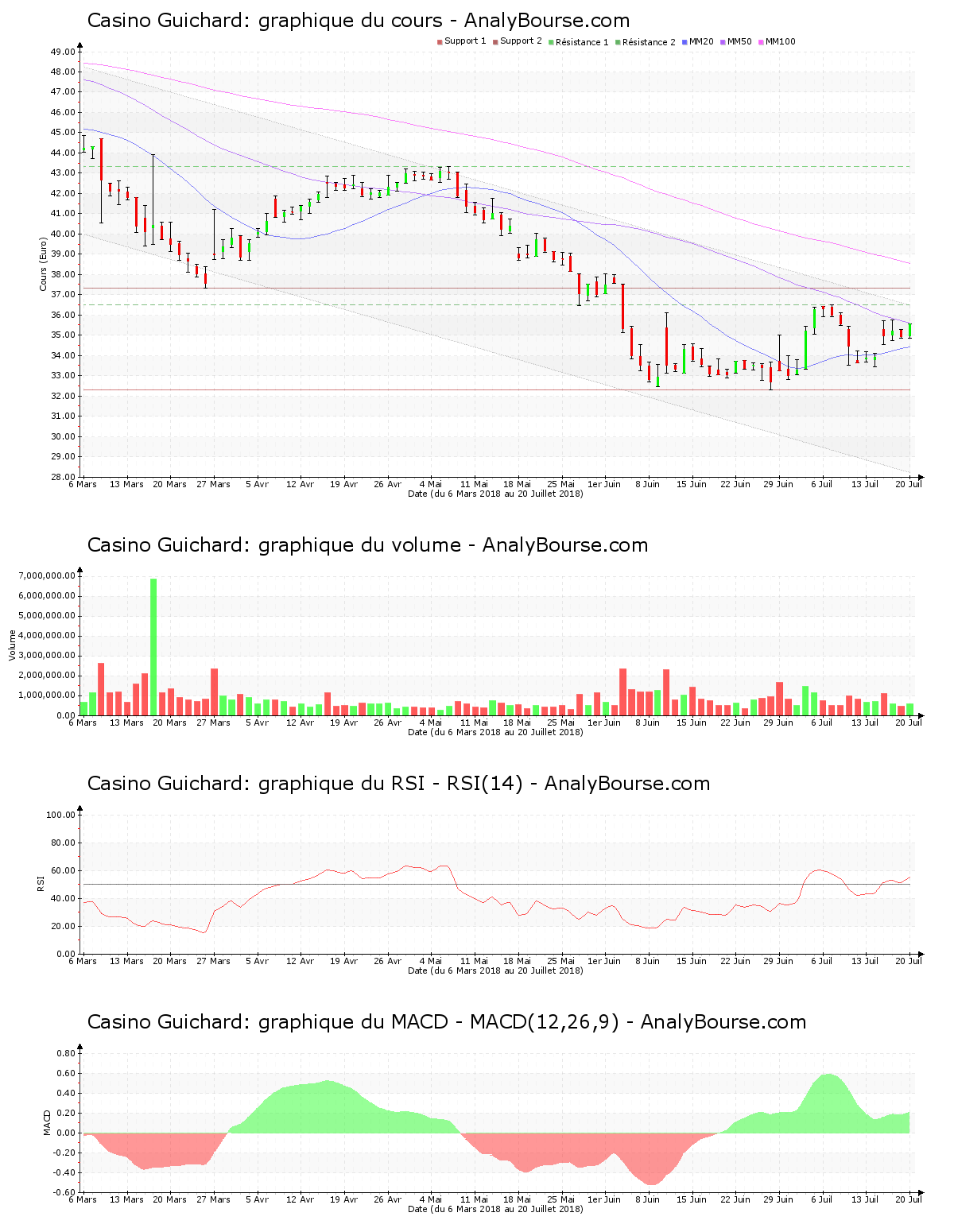Click the MACD(12,26,9) chart title
954x1232 pixels.
pos(446,1022)
